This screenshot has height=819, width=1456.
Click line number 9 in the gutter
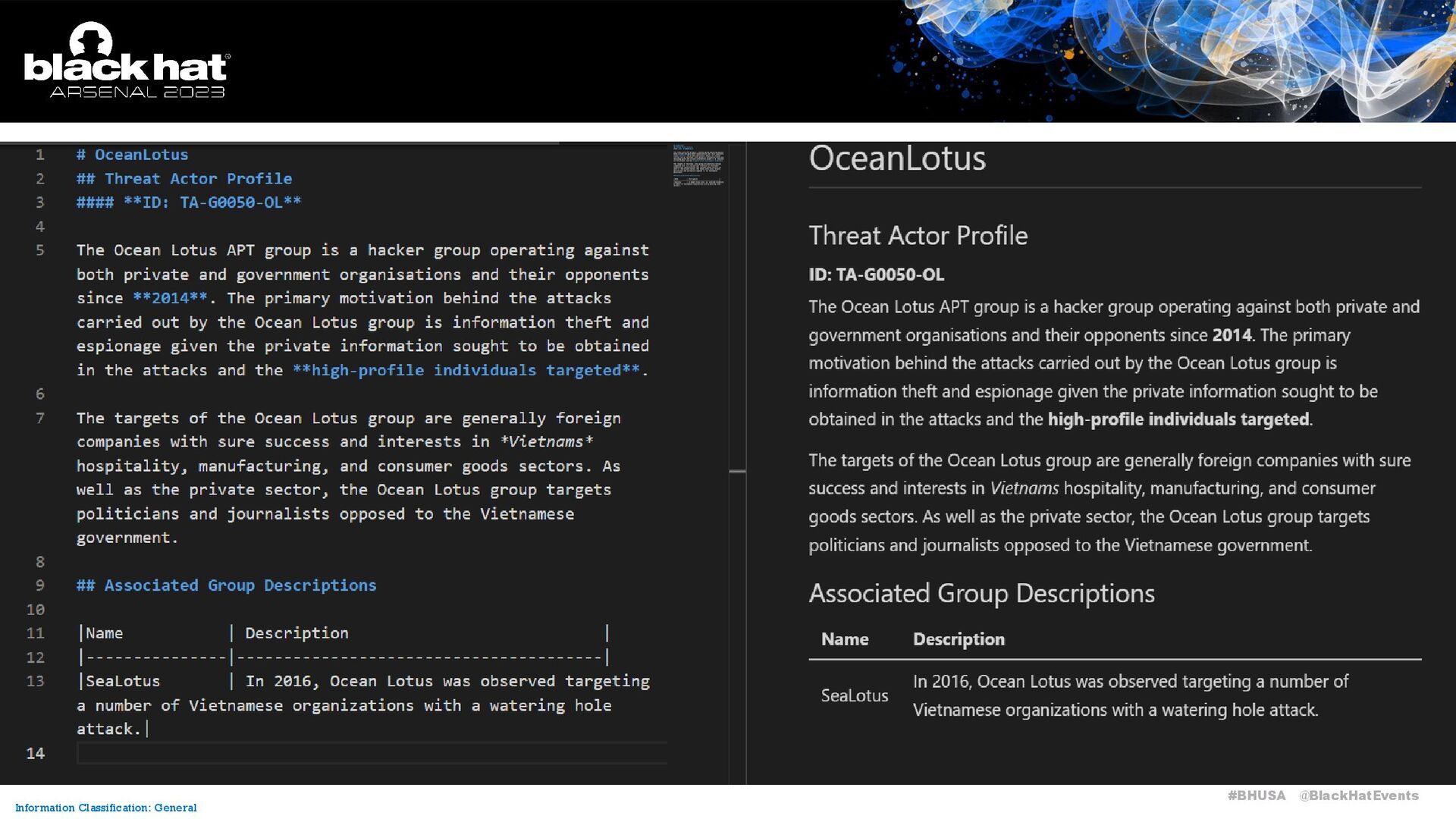(40, 585)
